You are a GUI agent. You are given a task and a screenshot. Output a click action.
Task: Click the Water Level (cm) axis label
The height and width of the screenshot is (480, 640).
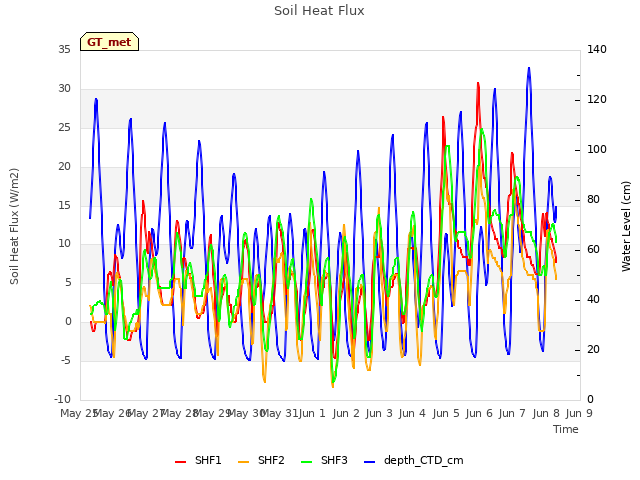tap(626, 226)
